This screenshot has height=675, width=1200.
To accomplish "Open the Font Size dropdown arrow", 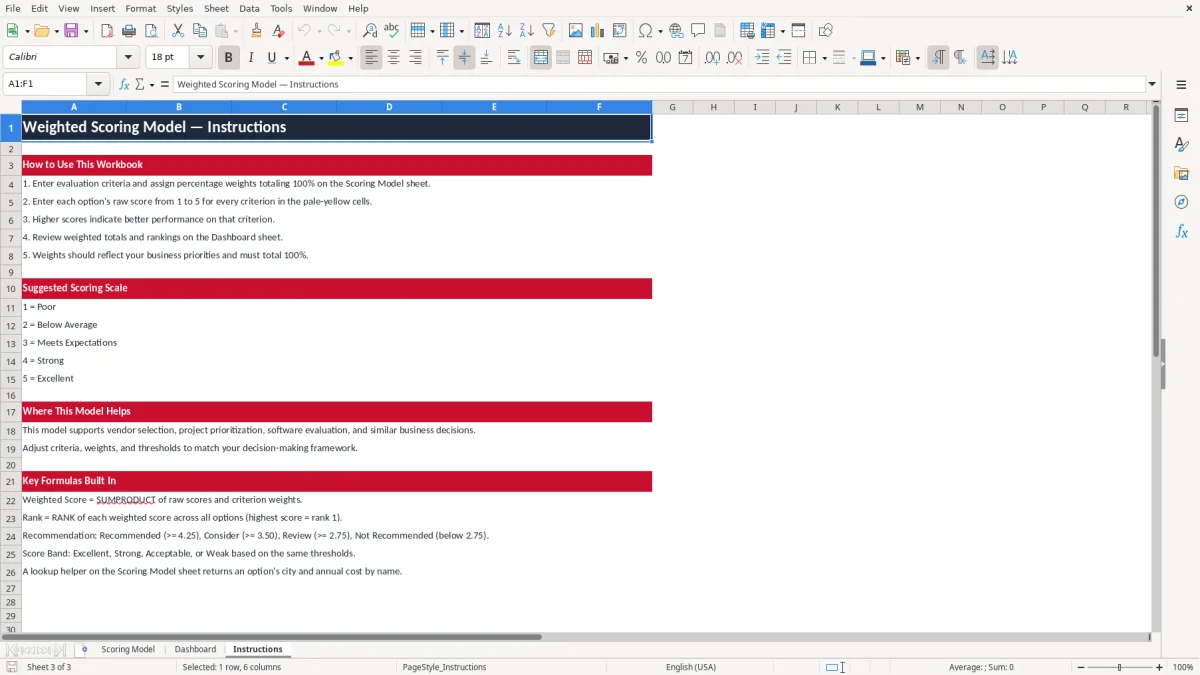I will point(201,58).
